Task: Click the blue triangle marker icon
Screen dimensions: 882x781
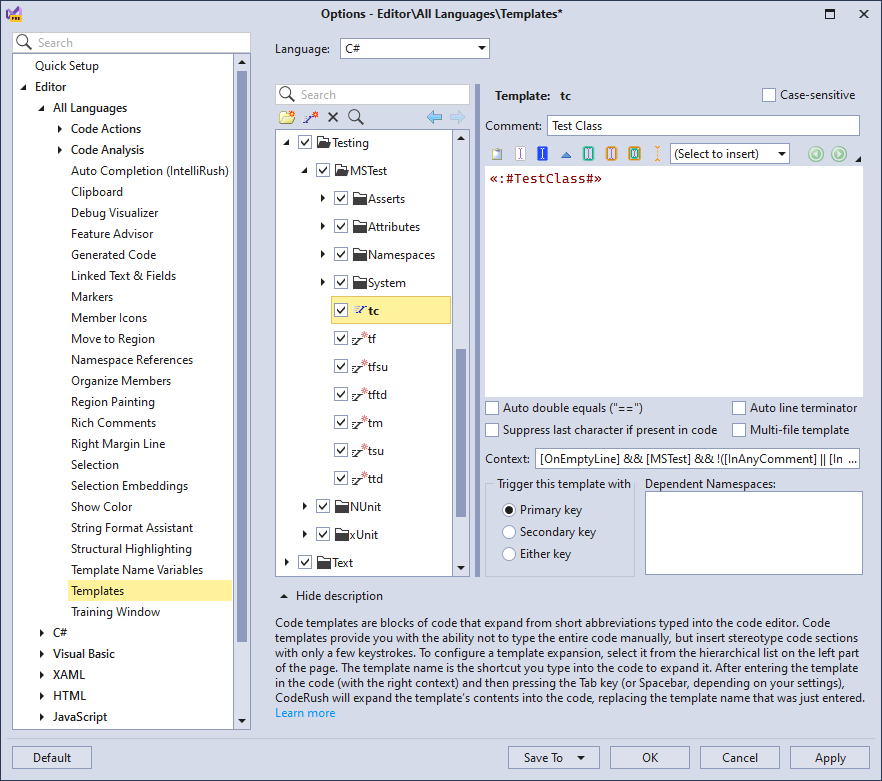Action: pyautogui.click(x=566, y=155)
